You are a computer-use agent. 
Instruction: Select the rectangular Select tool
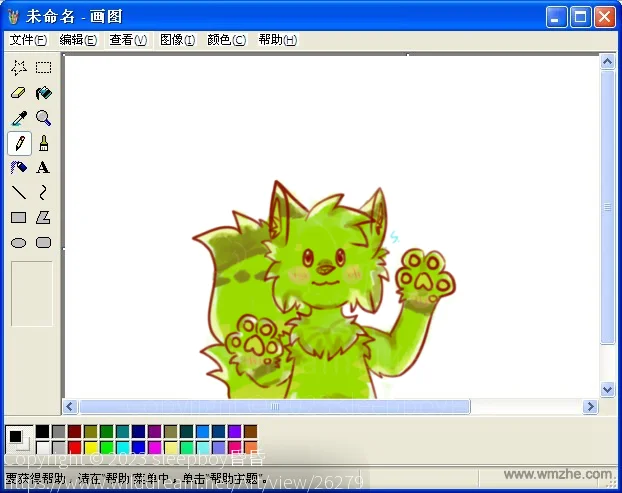[43, 68]
